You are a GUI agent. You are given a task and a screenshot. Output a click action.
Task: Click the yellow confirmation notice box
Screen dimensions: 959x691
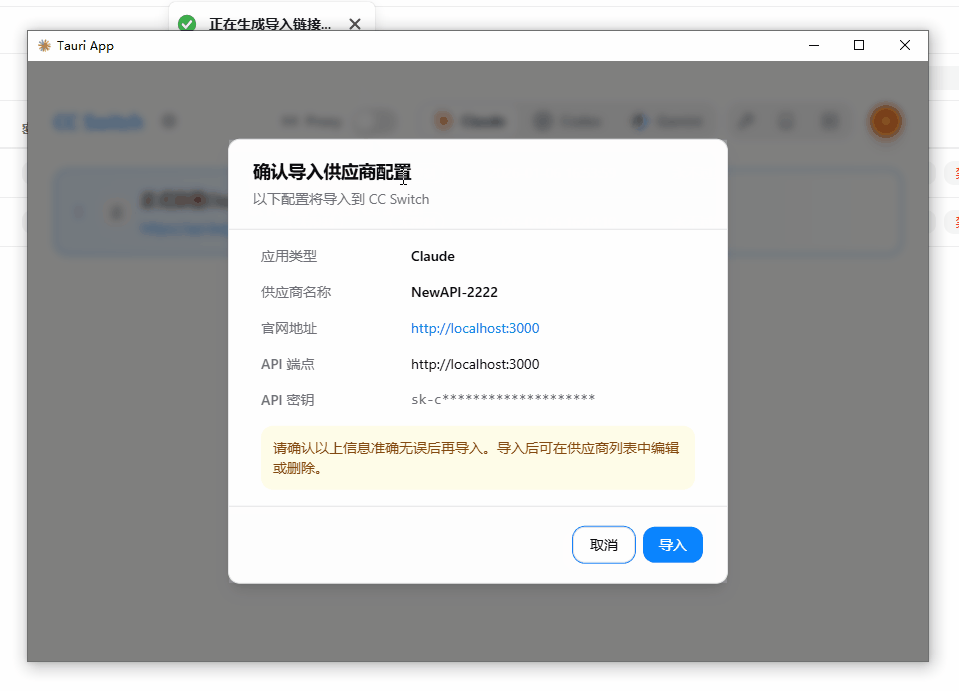pyautogui.click(x=477, y=458)
